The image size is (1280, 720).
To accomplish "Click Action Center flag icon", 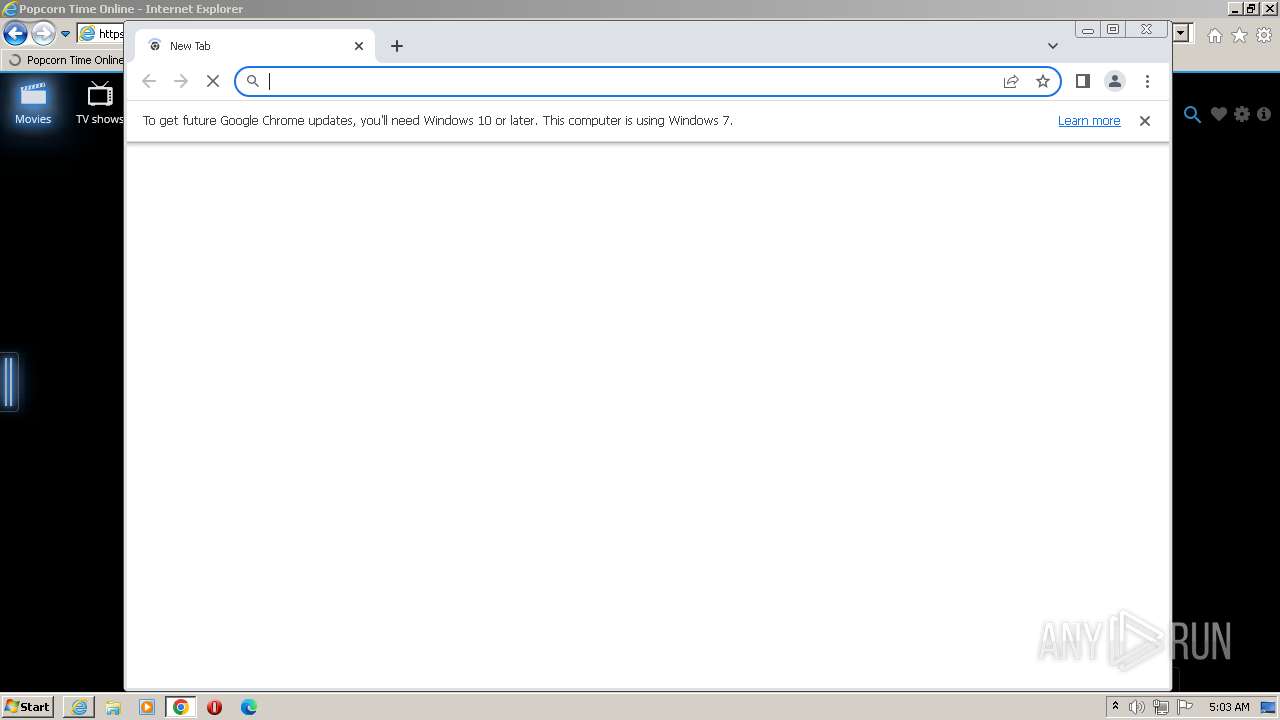I will (1185, 707).
